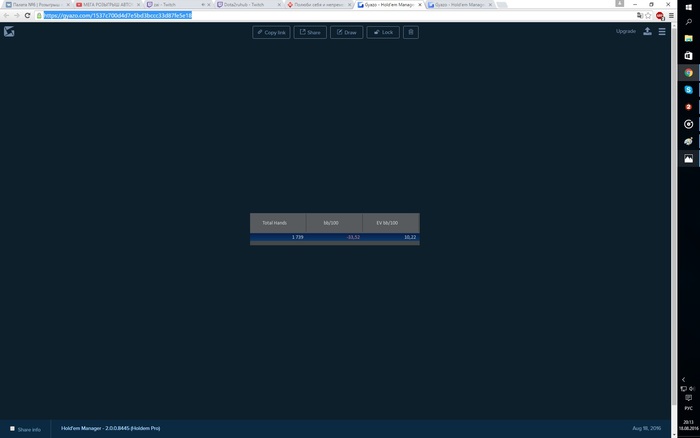Open the red adblock extension icon
The image size is (700, 438).
click(660, 16)
